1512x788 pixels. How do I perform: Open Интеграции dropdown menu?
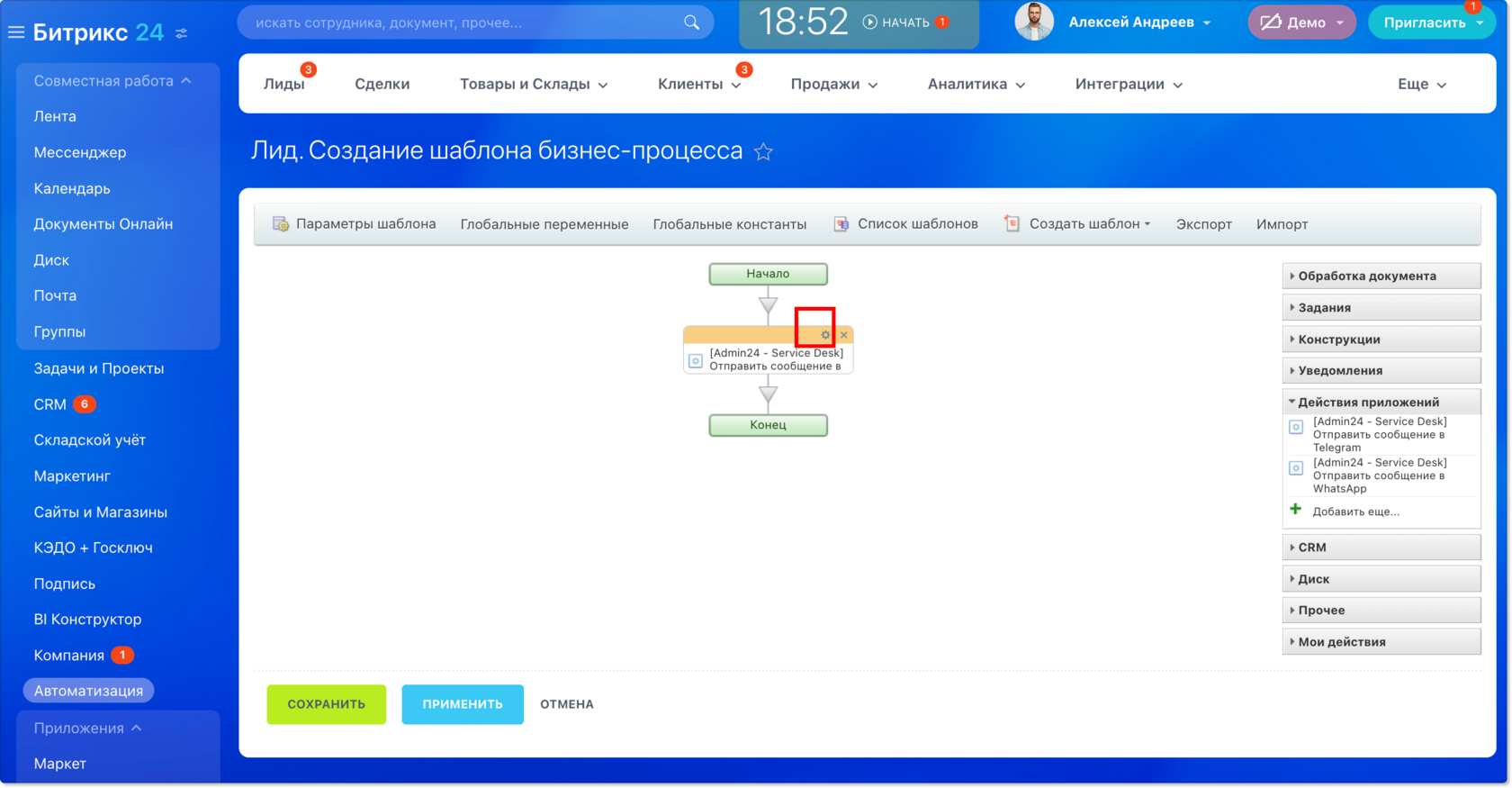[x=1129, y=85]
